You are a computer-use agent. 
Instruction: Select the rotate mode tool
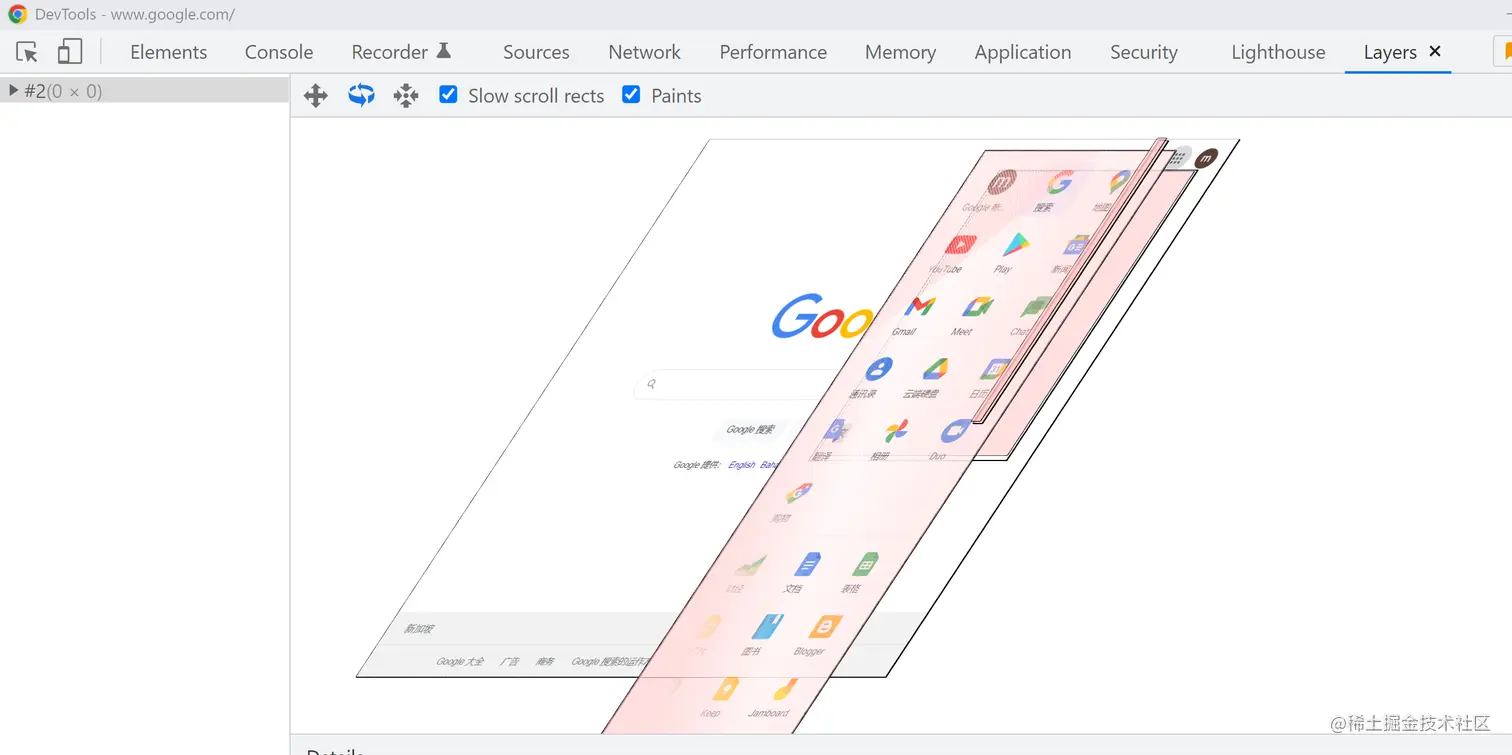[361, 96]
